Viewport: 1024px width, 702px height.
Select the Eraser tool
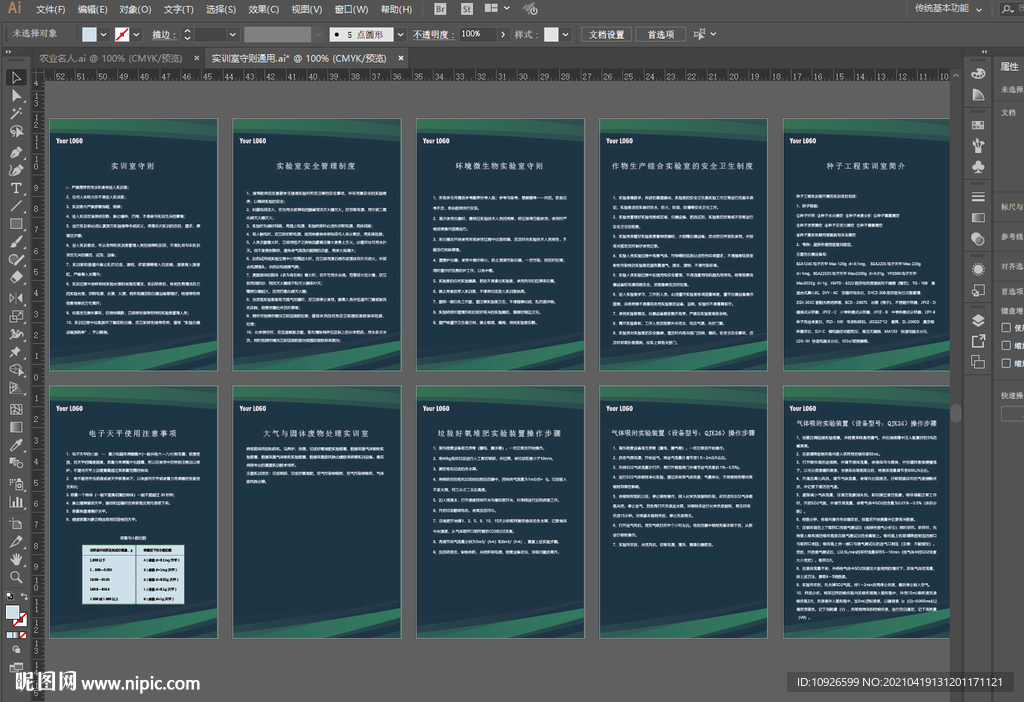[x=16, y=277]
